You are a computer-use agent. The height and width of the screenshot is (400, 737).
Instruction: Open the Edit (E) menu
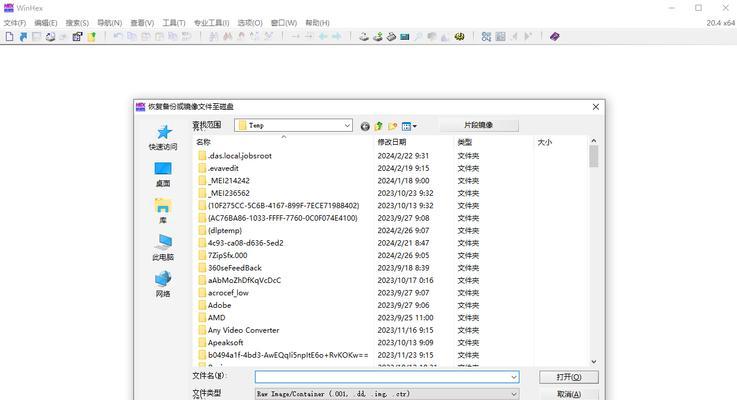(x=46, y=23)
